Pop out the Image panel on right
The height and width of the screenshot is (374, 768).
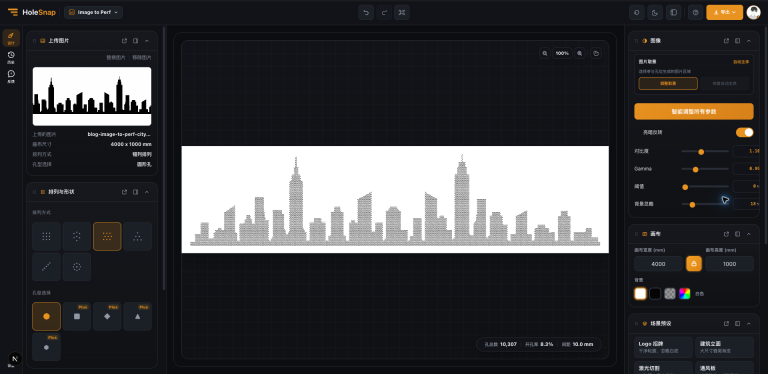pos(726,41)
